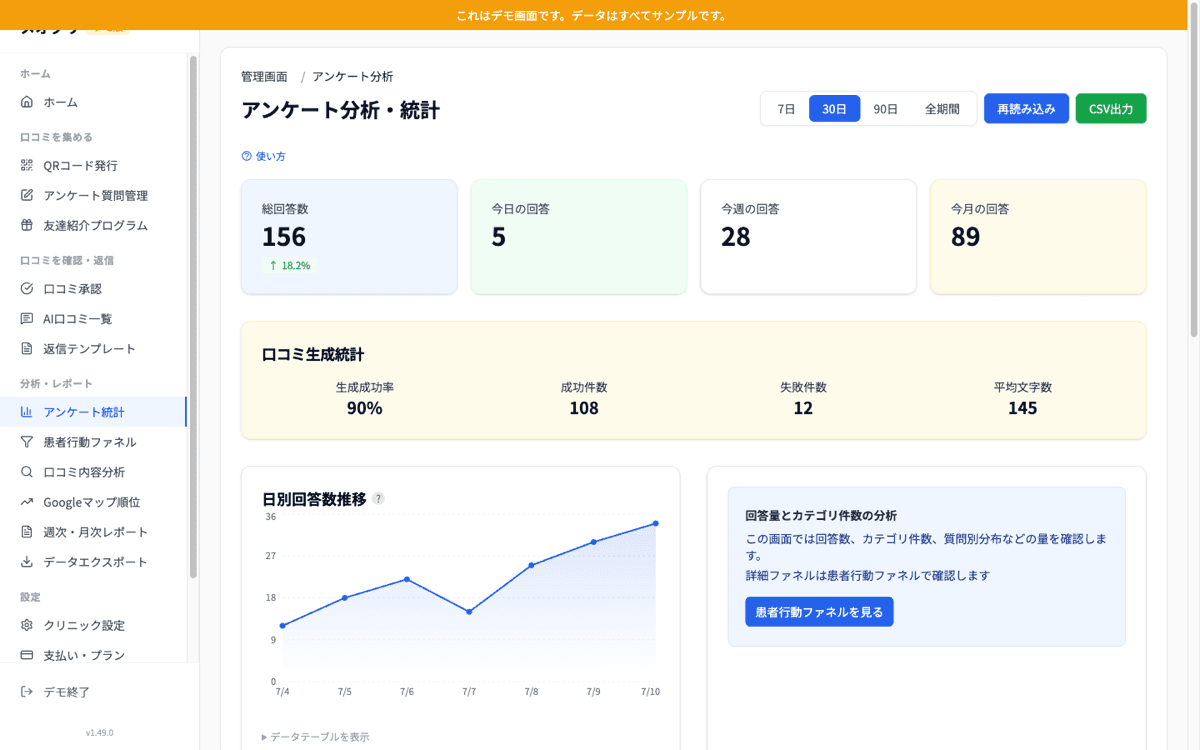Open クリニック設定 page

pos(93,625)
